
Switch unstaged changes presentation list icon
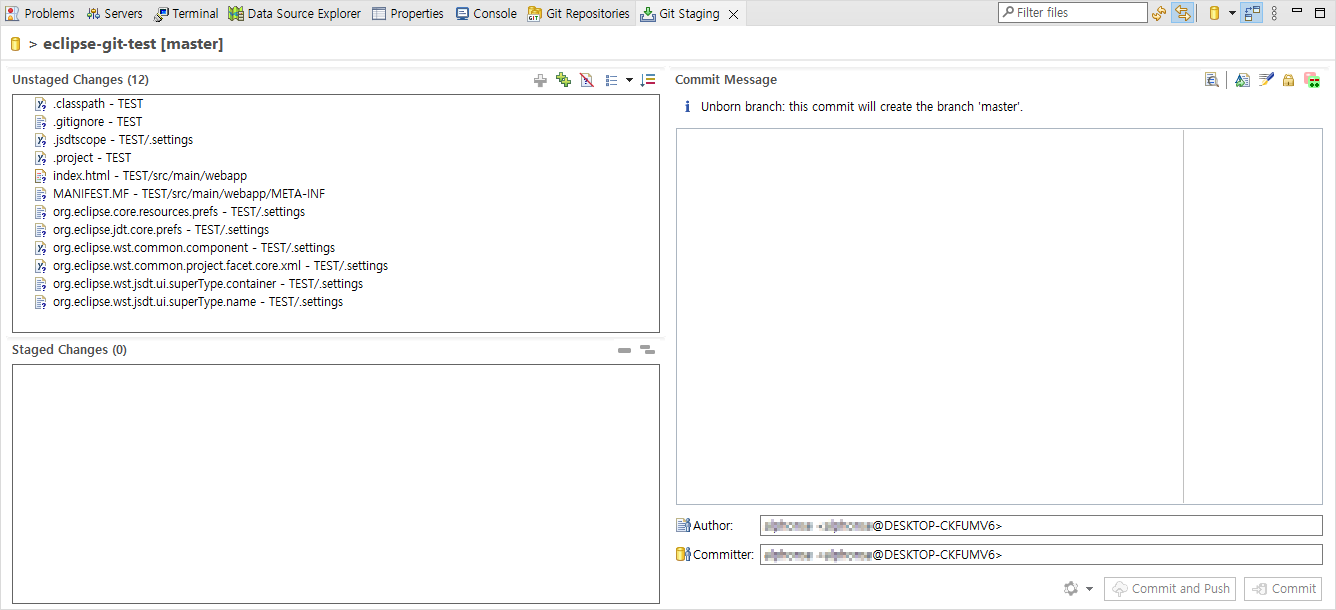[611, 80]
